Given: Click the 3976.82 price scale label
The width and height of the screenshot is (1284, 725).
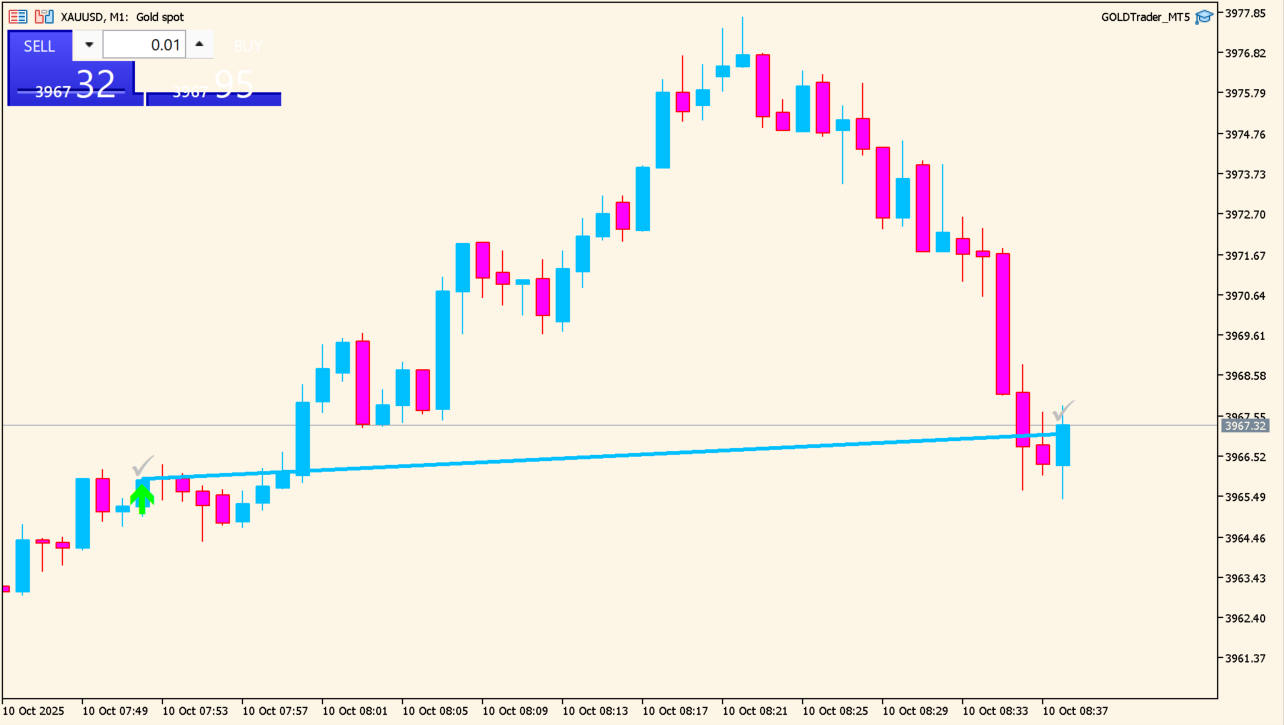Looking at the screenshot, I should pos(1245,53).
